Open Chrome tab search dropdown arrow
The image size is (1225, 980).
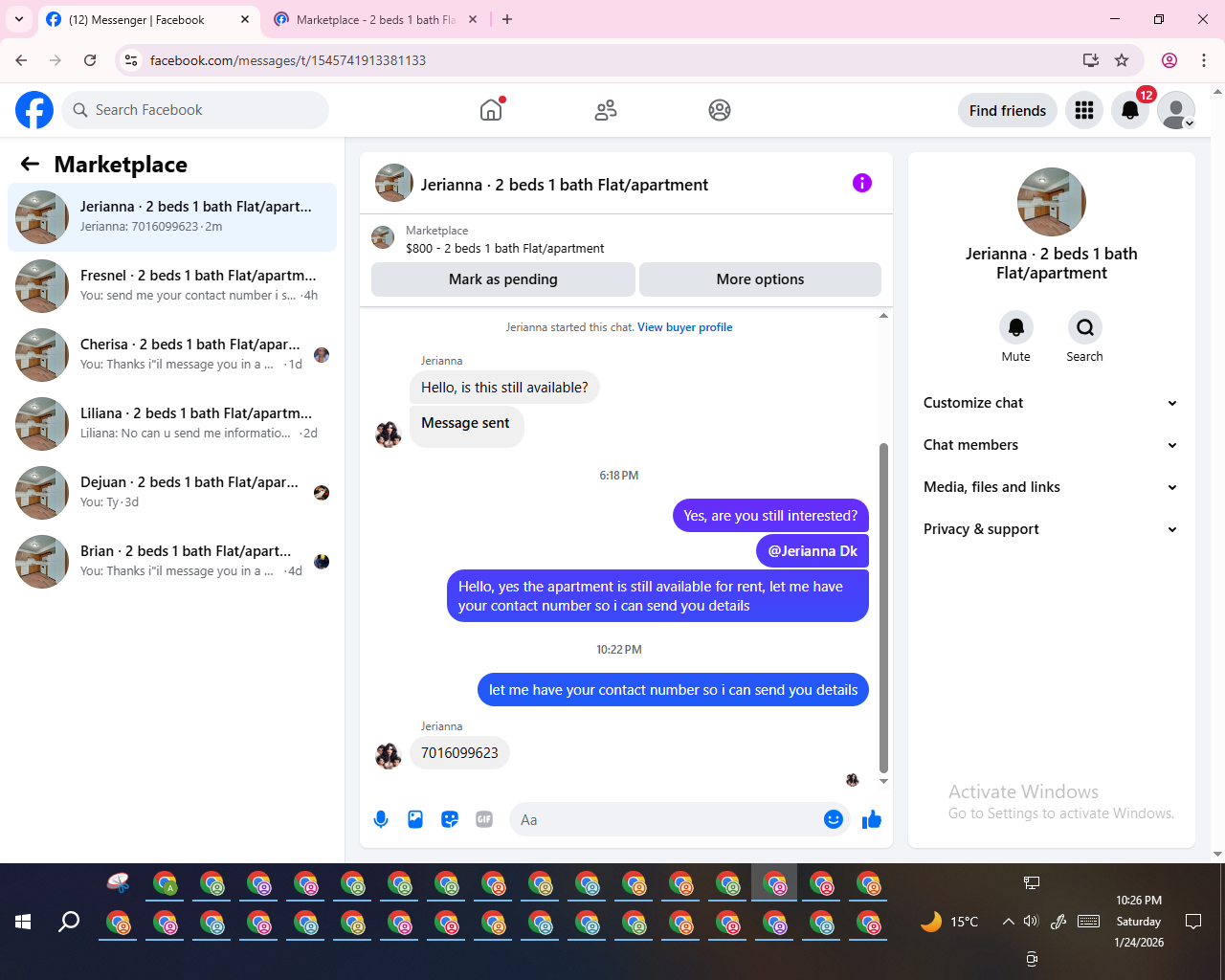[19, 19]
